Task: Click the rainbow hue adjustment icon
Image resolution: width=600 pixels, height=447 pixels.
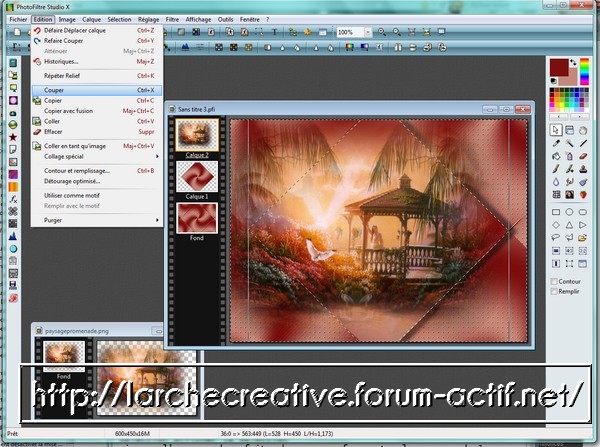Action: click(349, 47)
